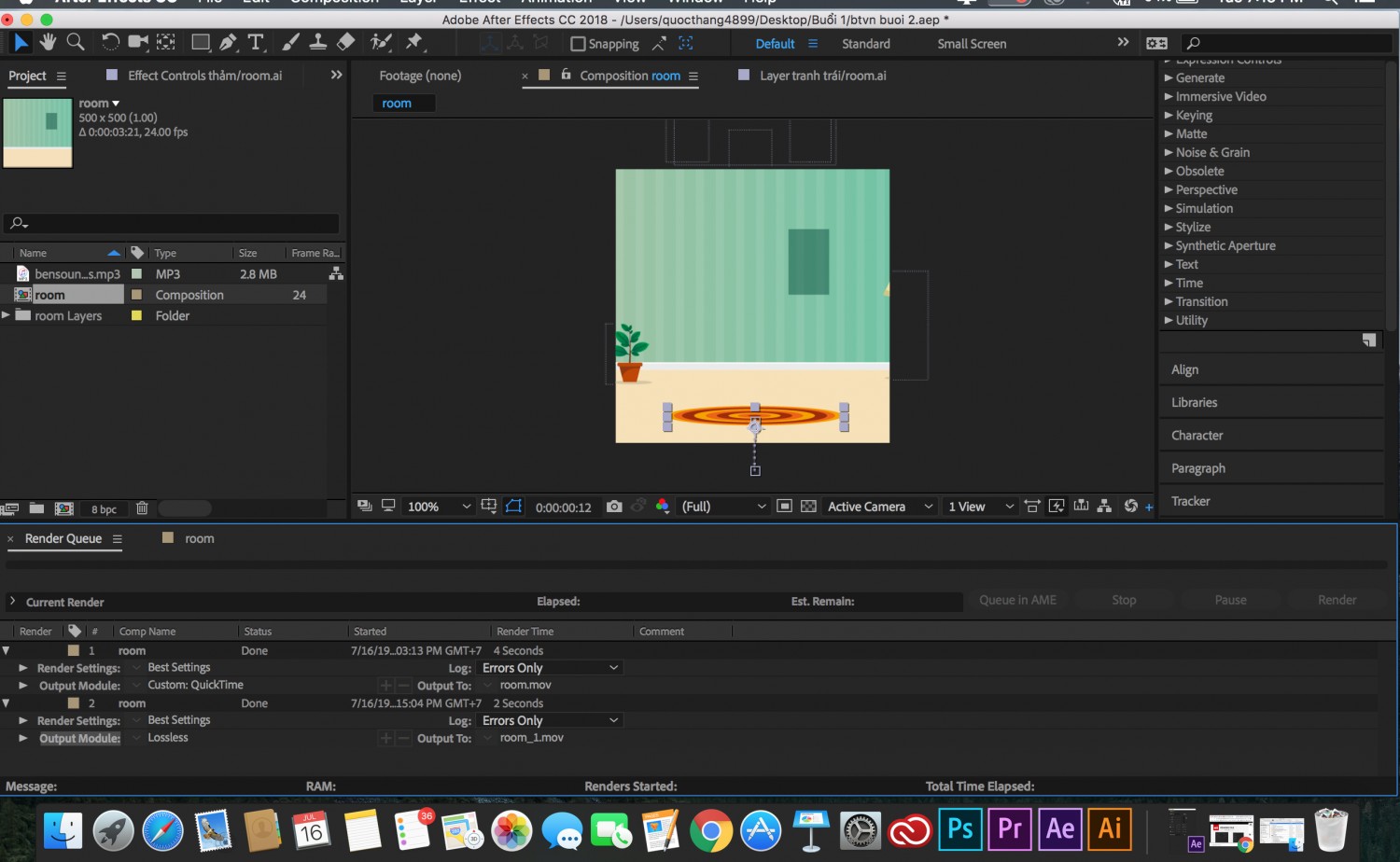Switch to the Render Queue tab
This screenshot has width=1400, height=862.
63,538
